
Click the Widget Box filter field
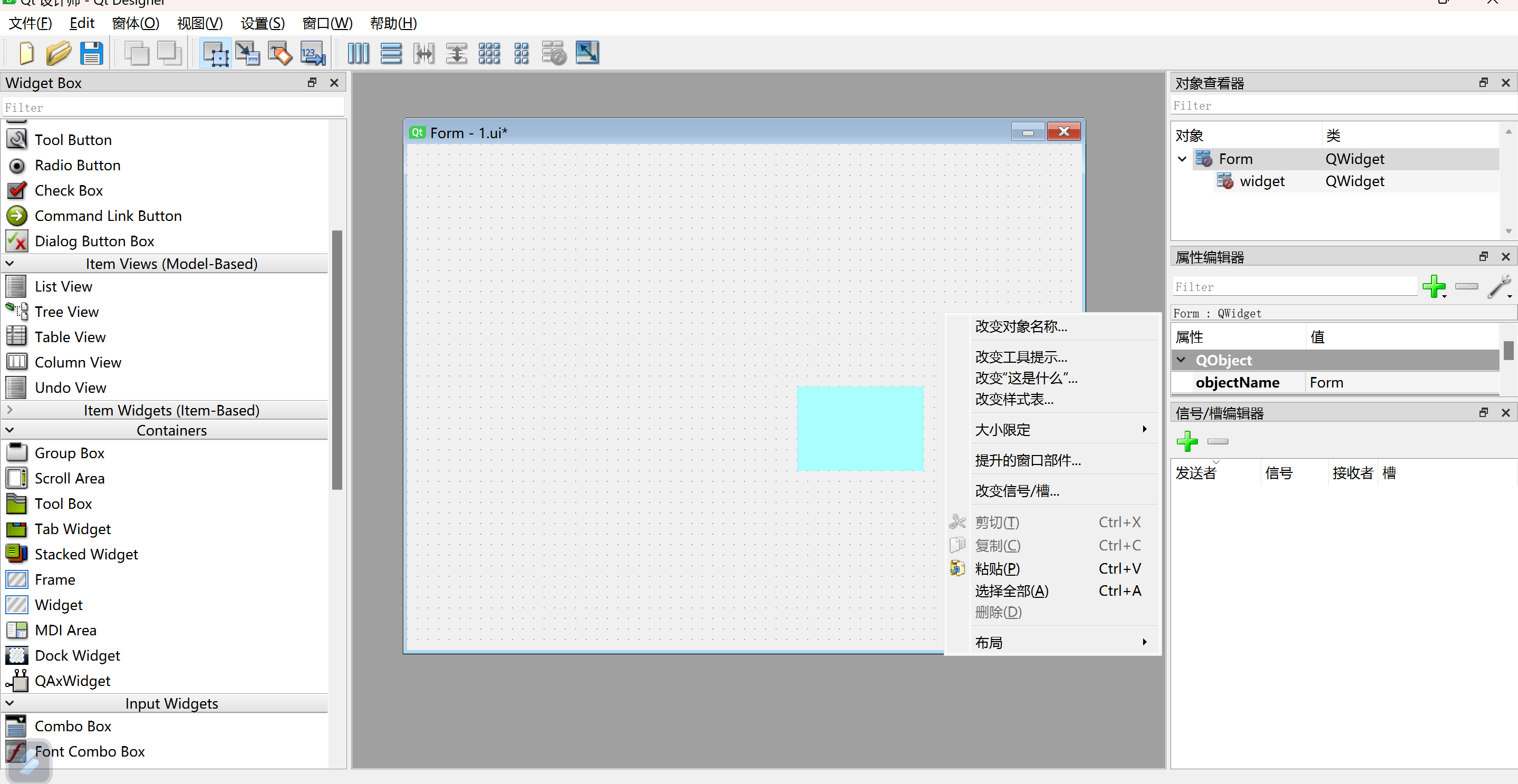[x=173, y=108]
